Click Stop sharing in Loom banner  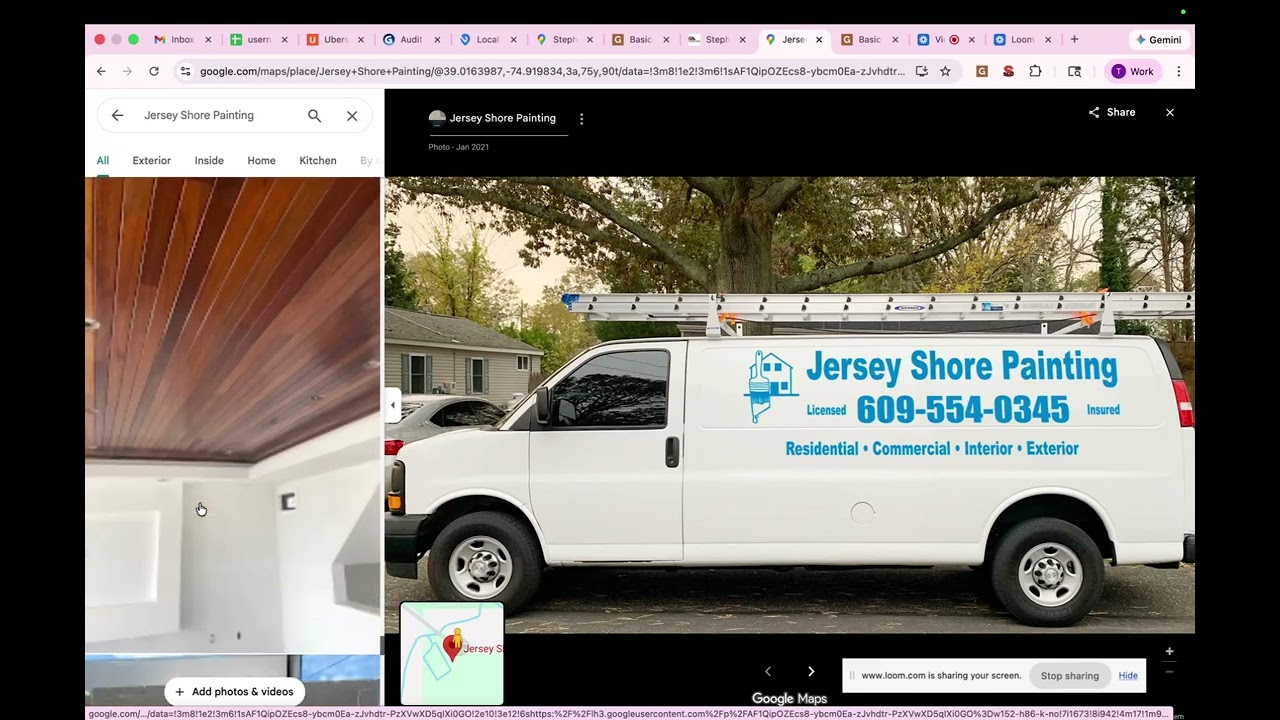pos(1069,676)
